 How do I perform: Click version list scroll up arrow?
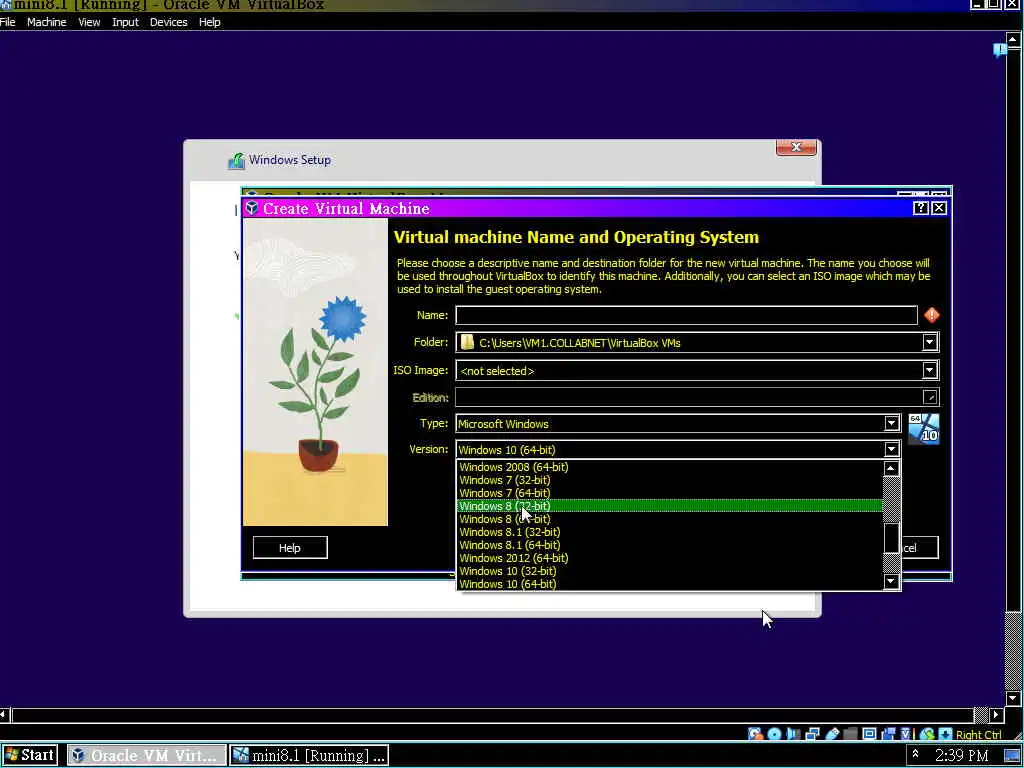tap(891, 468)
